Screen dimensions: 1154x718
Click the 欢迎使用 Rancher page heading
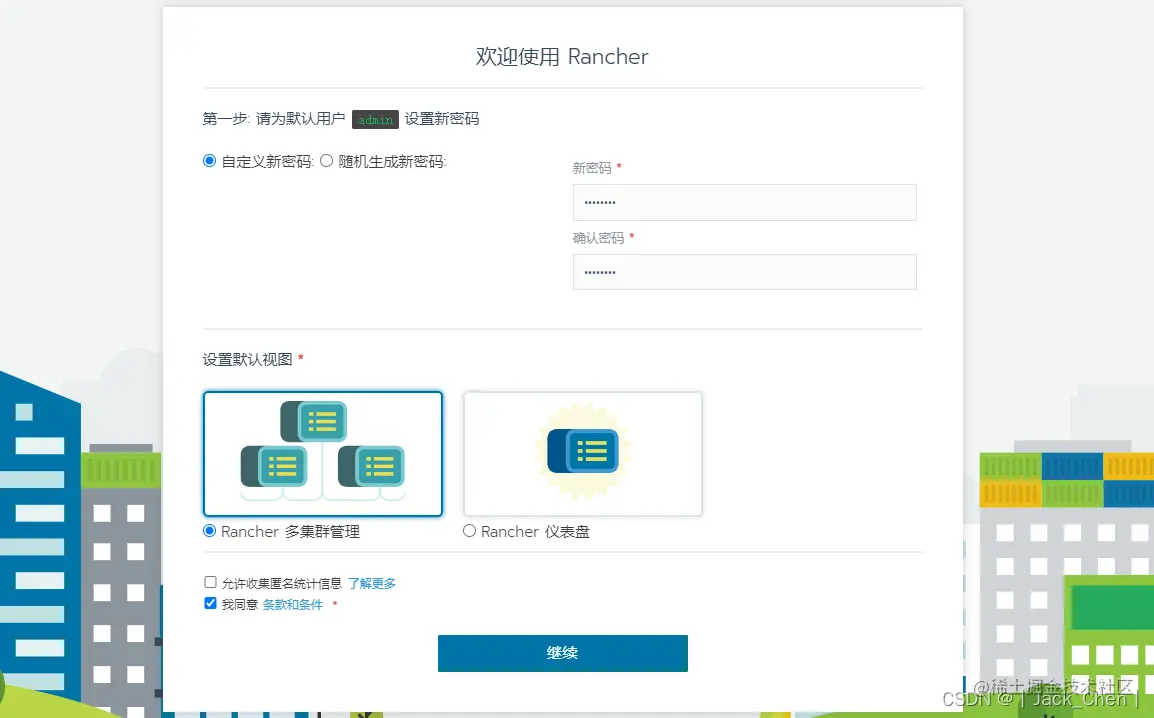(x=562, y=57)
